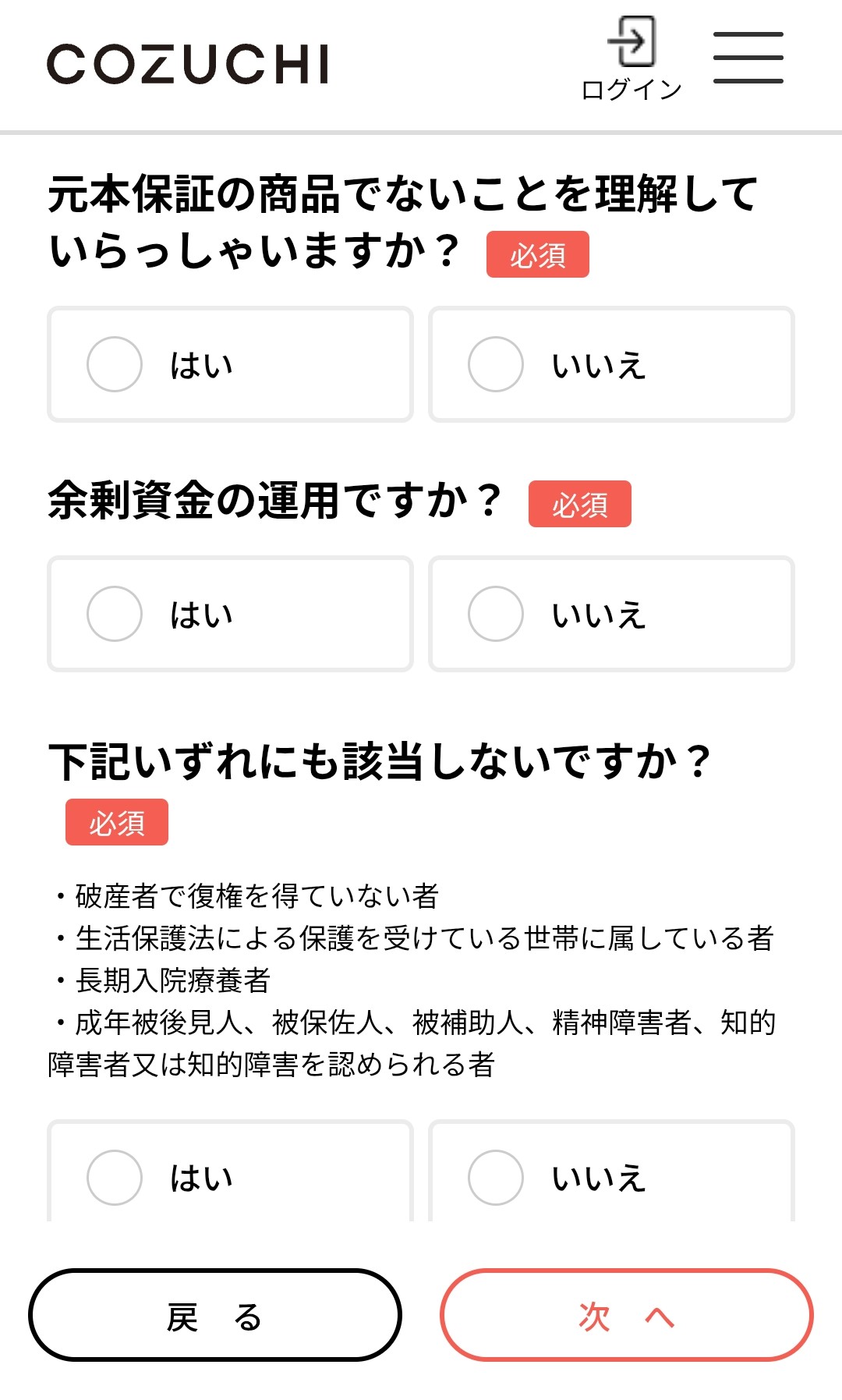
Task: Click the 破産者で復権を得ていない者 bullet text
Action: click(256, 896)
